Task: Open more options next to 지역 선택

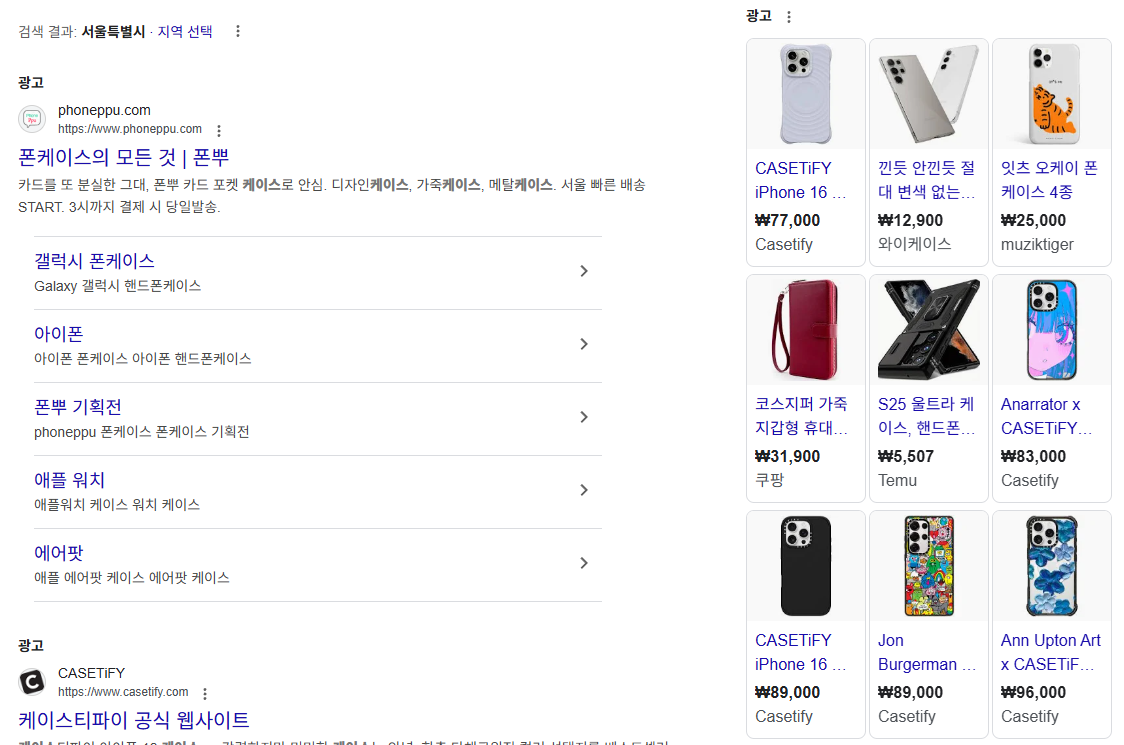Action: pos(238,32)
